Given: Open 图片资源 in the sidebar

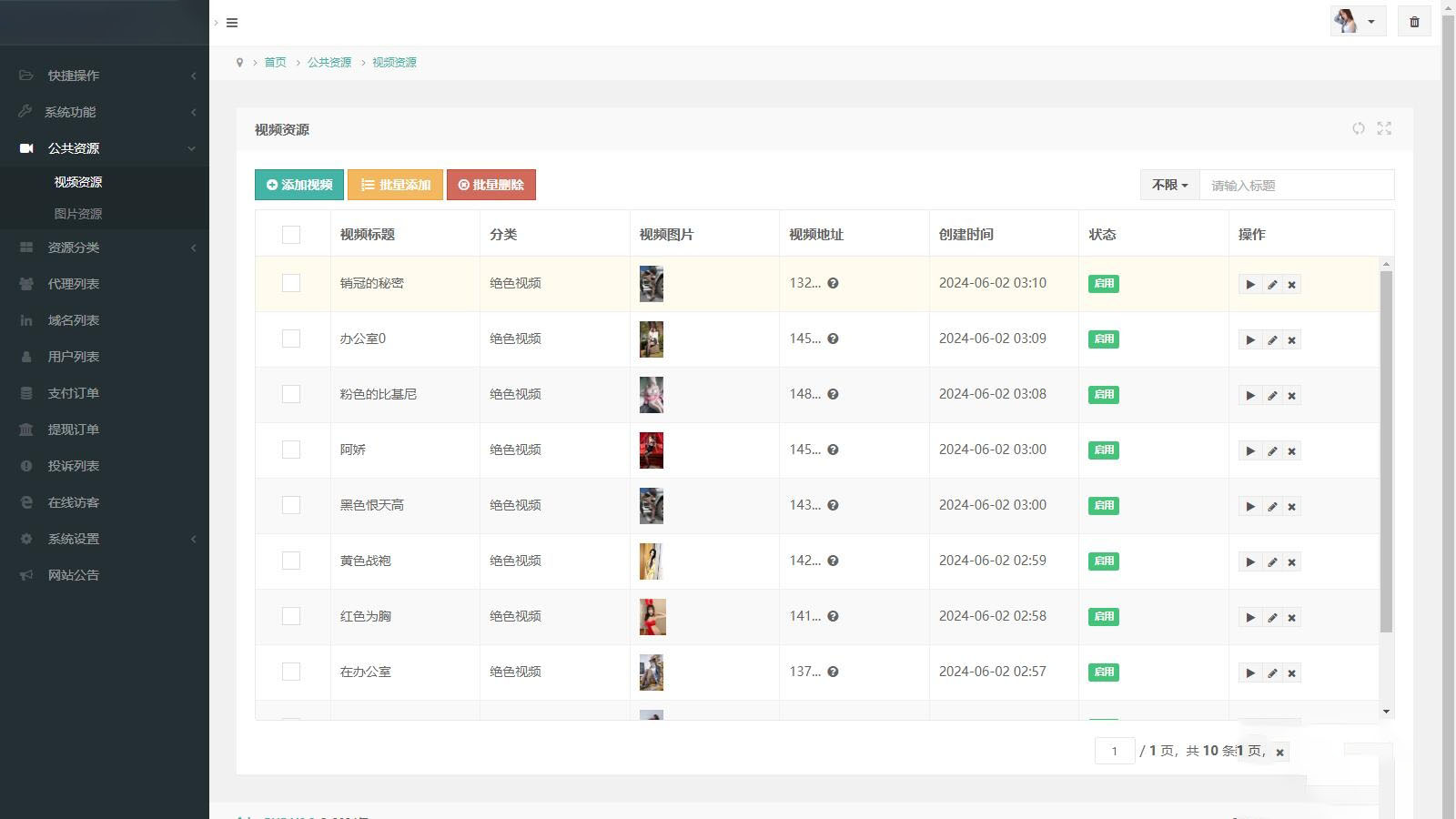Looking at the screenshot, I should 78,214.
